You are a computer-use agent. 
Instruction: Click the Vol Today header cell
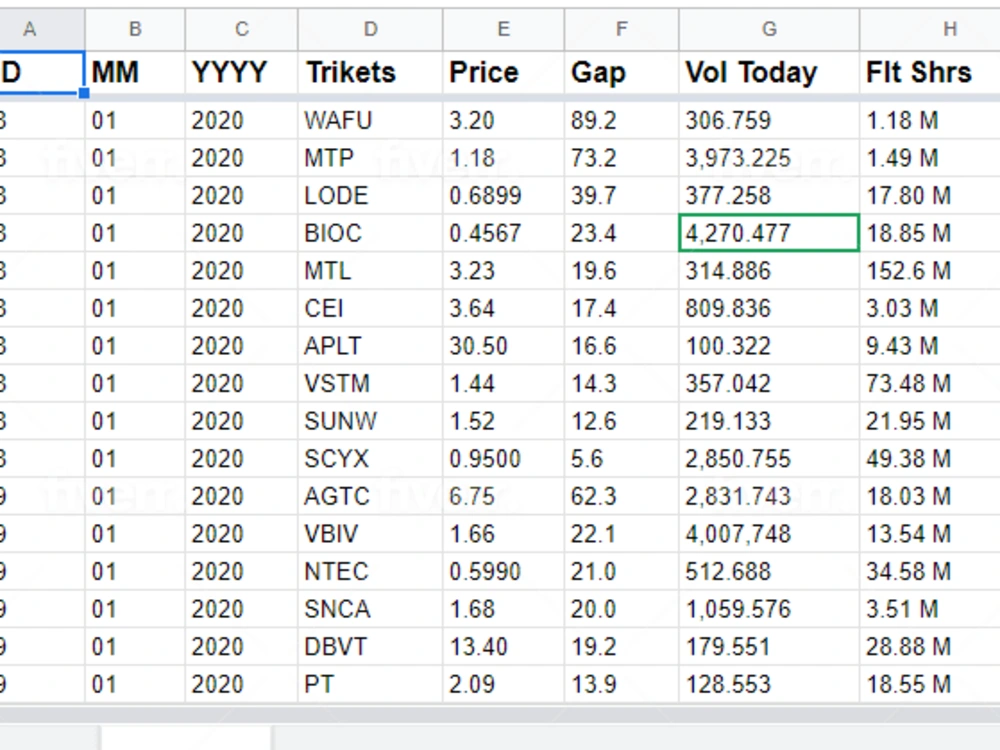tap(769, 73)
